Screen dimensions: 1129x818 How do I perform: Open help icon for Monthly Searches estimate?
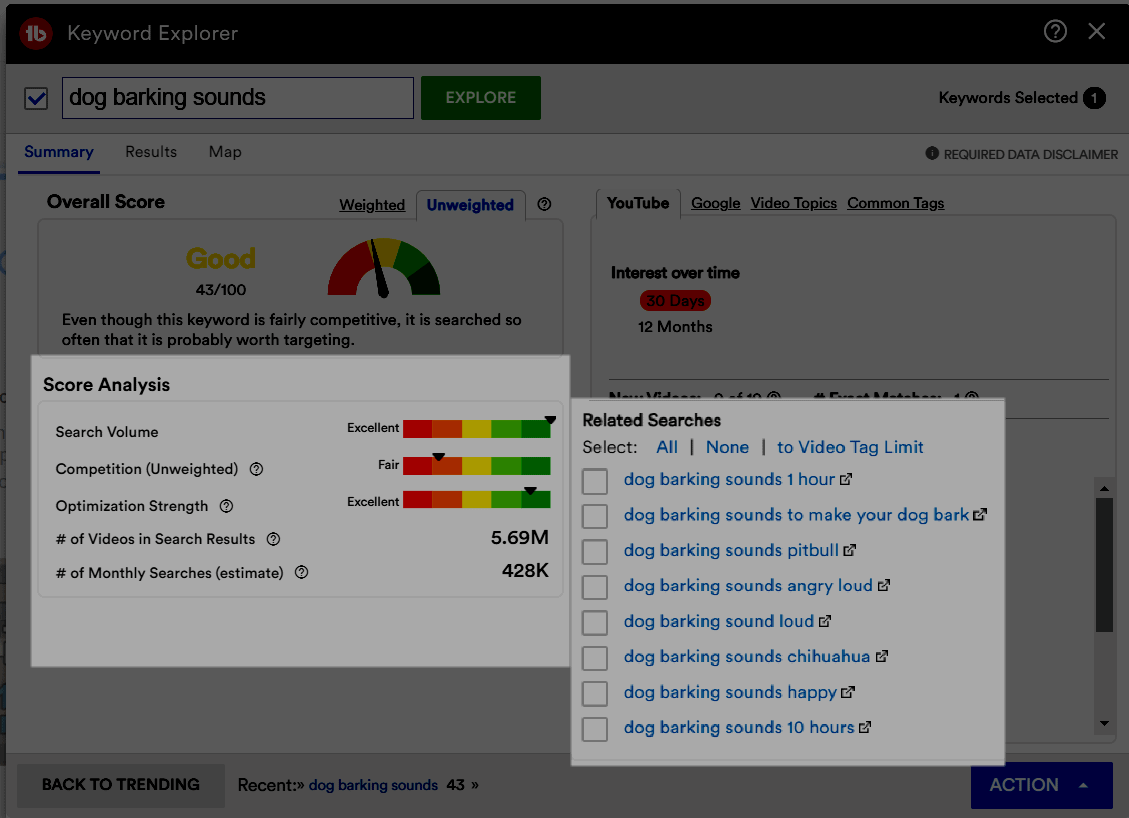click(x=302, y=572)
